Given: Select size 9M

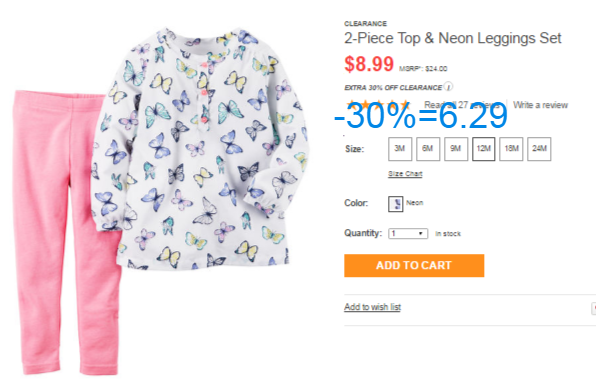Looking at the screenshot, I should point(456,149).
